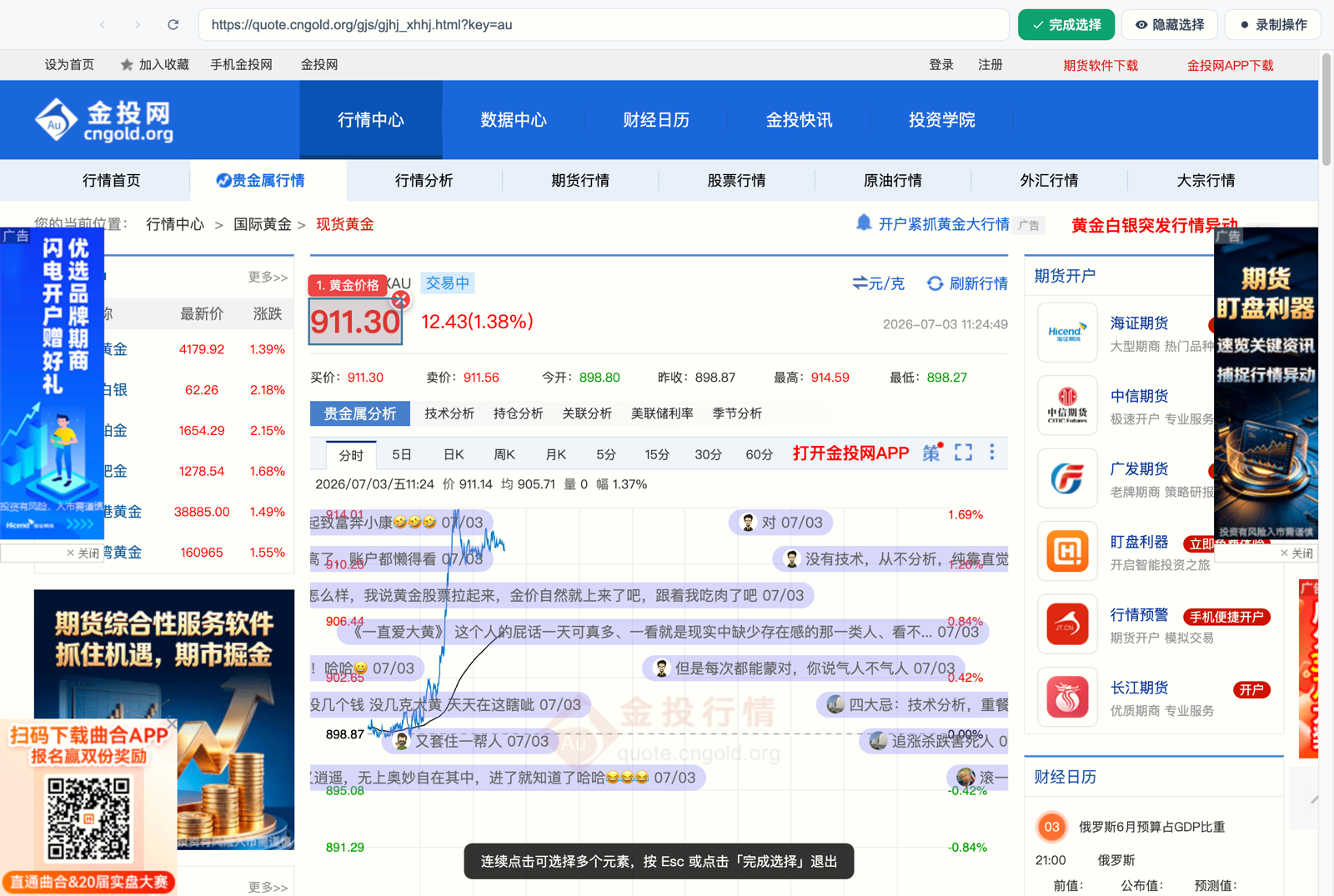Open the chart three-dot more menu
Viewport: 1334px width, 896px height.
click(x=992, y=452)
